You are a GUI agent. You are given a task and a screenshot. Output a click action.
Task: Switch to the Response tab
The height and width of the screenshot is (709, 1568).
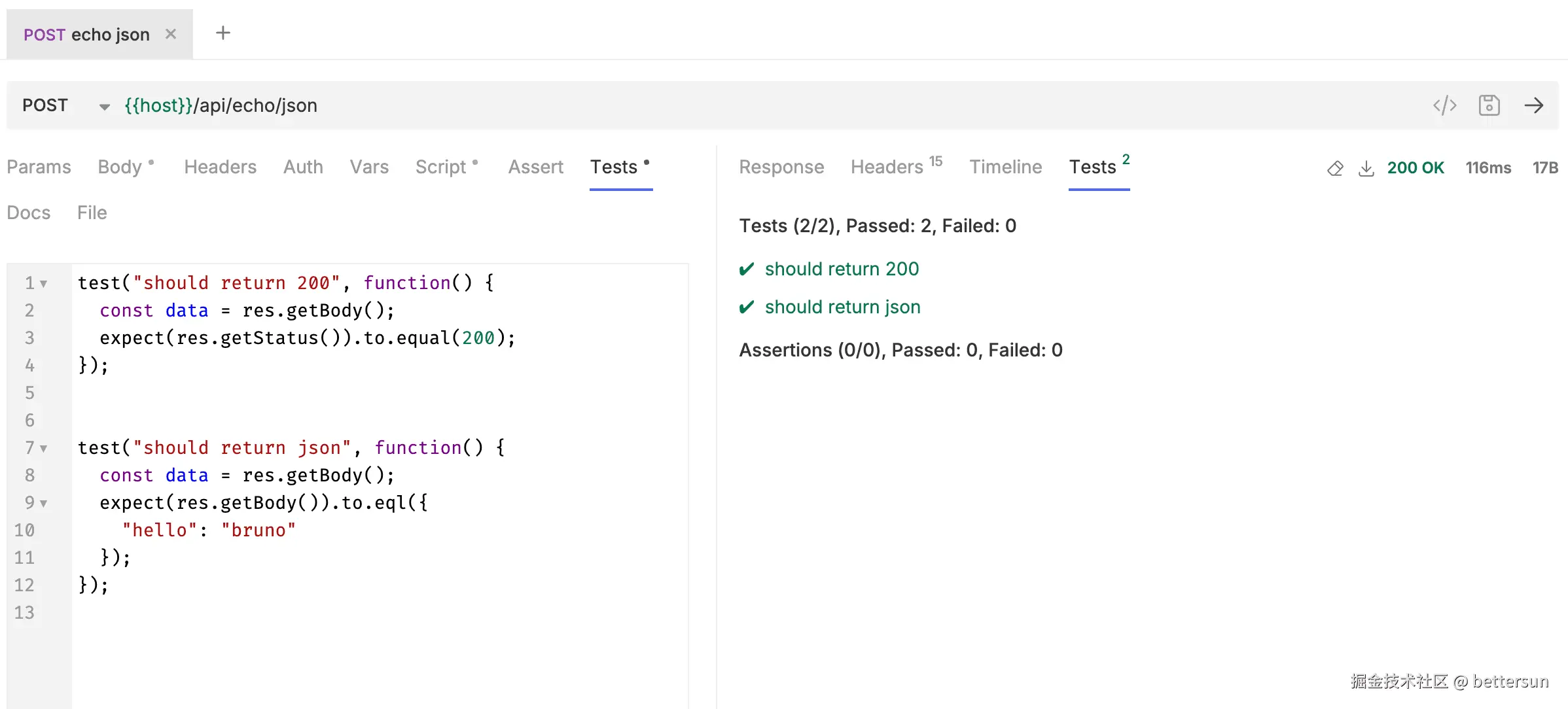click(781, 167)
